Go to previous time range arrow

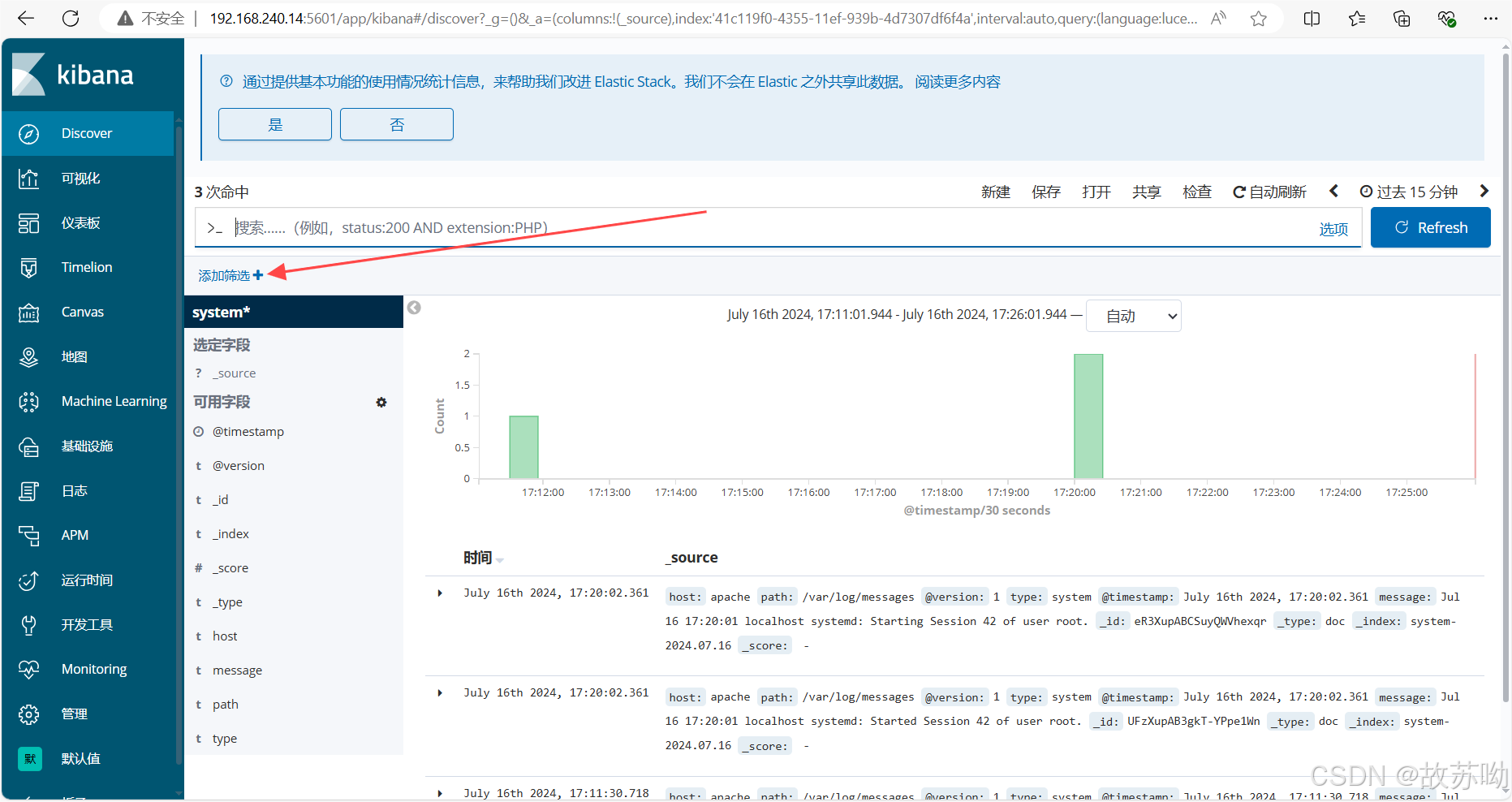(1333, 192)
